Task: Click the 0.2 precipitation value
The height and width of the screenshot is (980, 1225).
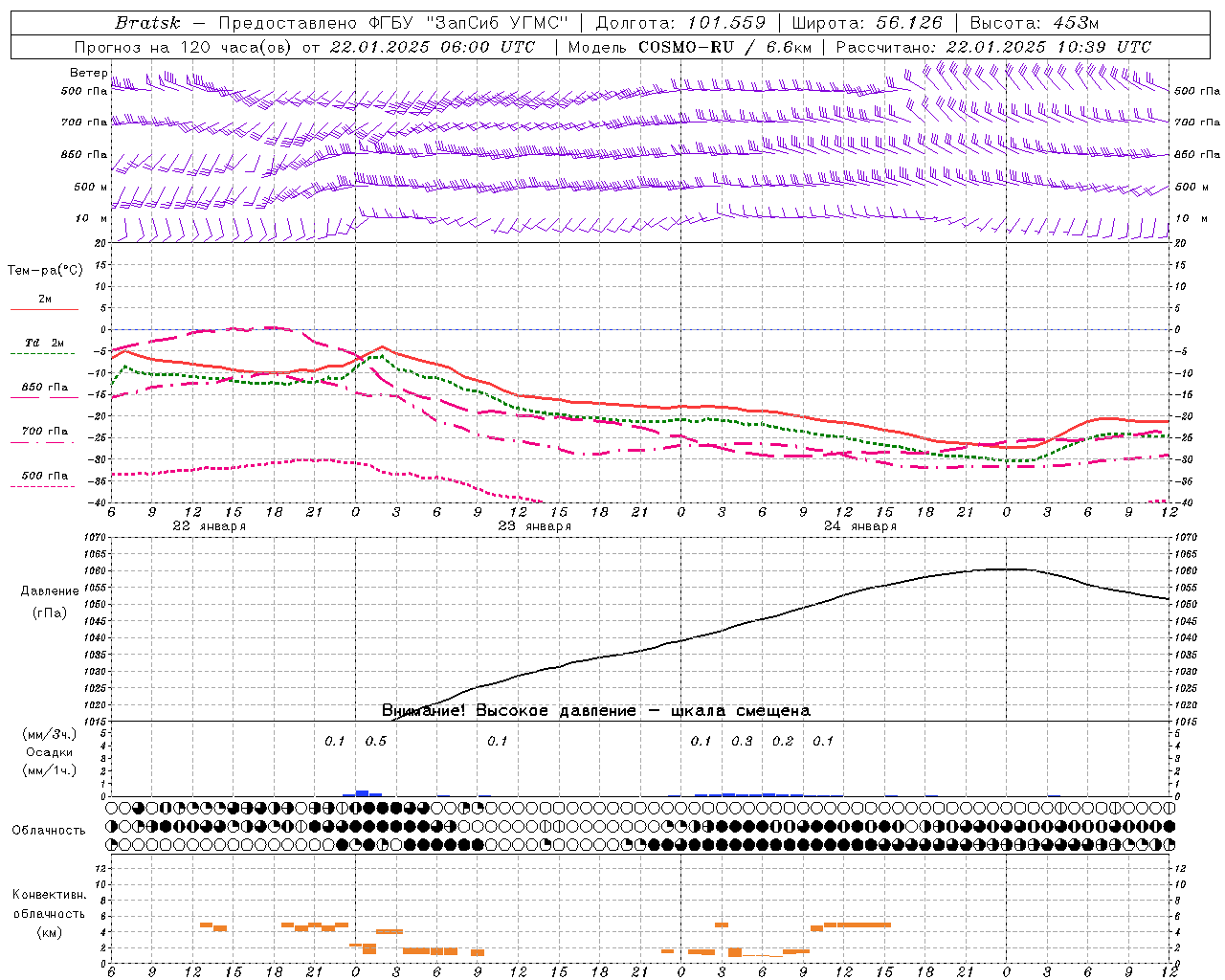Action: [x=783, y=741]
